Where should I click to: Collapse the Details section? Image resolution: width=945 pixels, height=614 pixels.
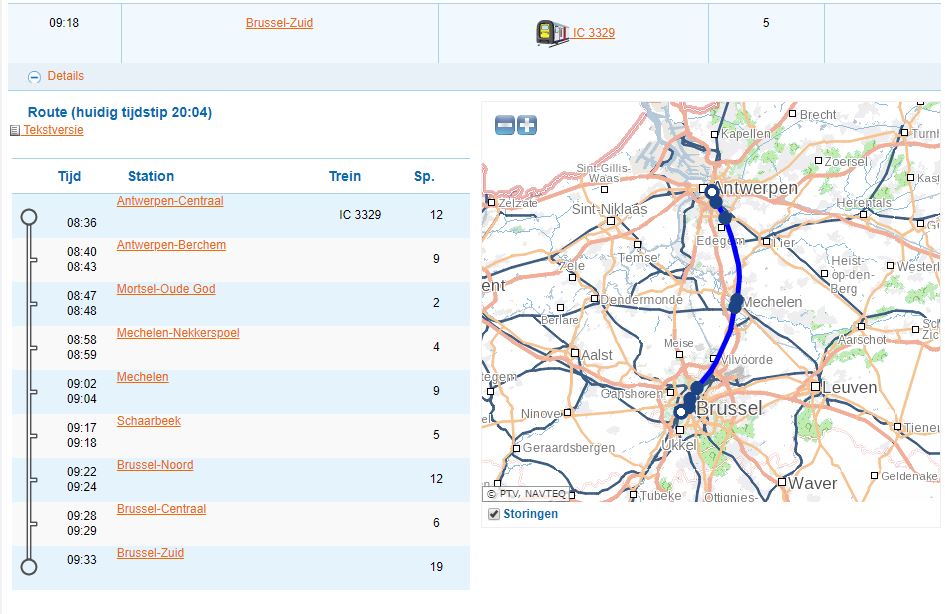tap(35, 76)
